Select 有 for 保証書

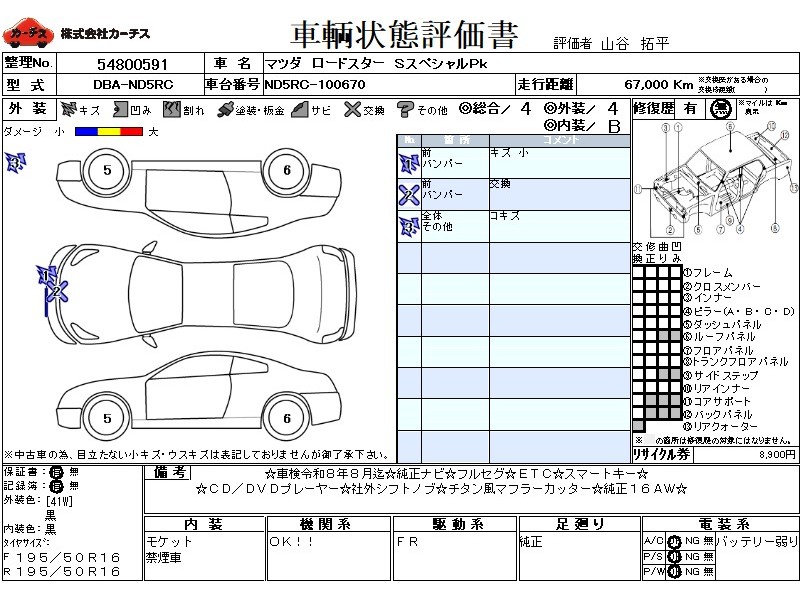[56, 472]
